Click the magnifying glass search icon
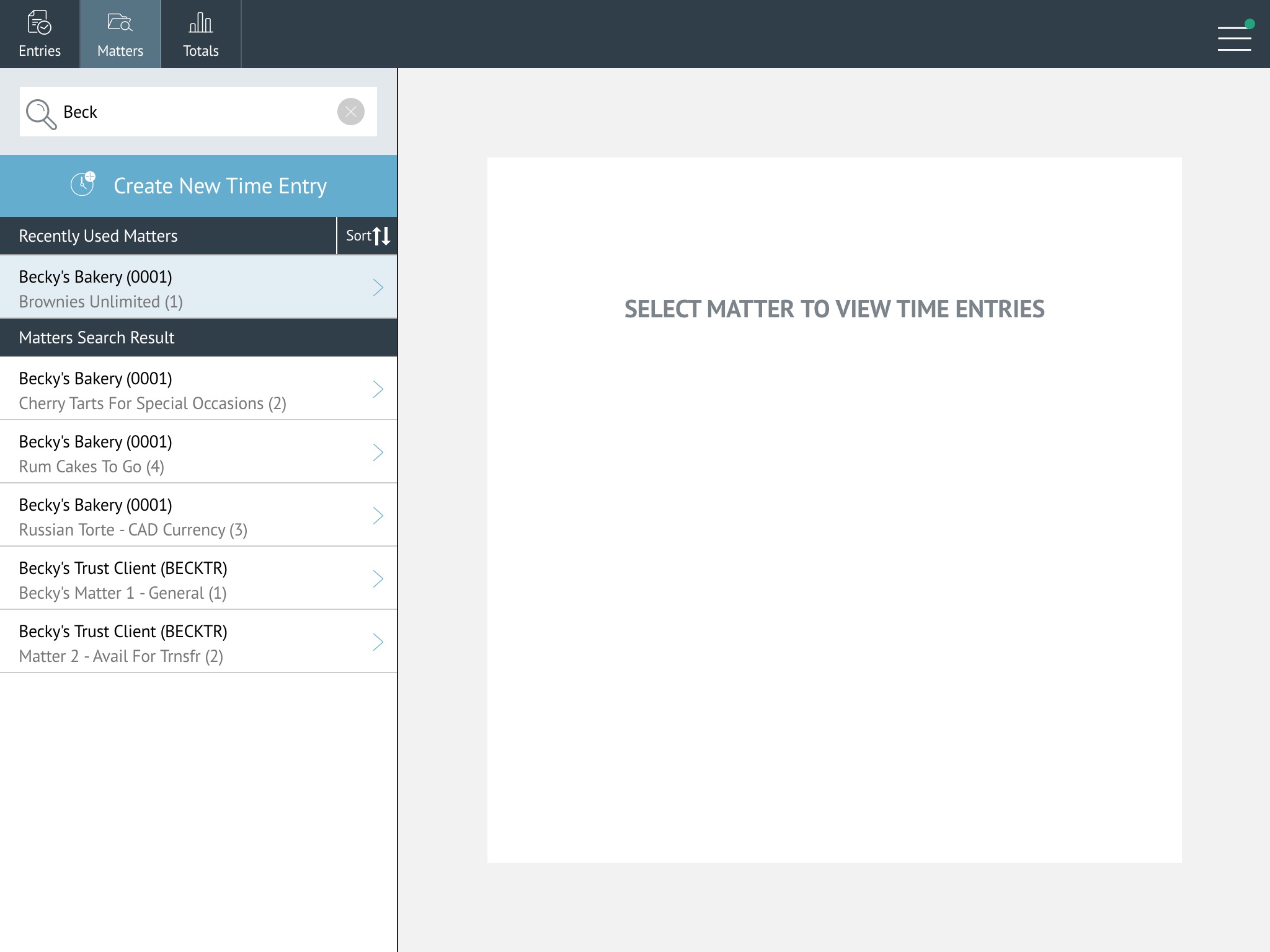This screenshot has width=1270, height=952. (41, 114)
